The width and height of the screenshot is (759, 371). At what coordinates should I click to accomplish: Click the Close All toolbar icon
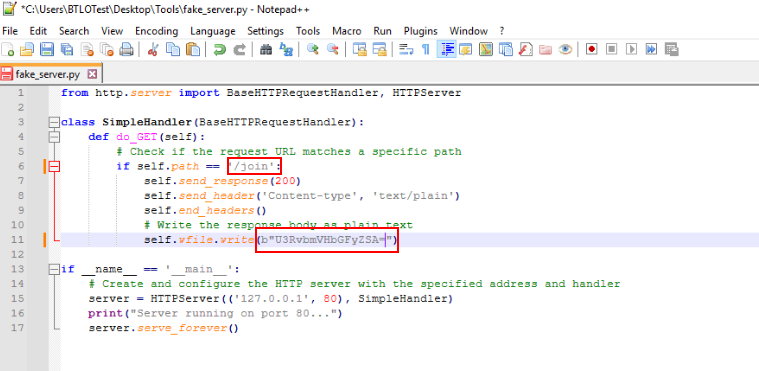pos(106,49)
